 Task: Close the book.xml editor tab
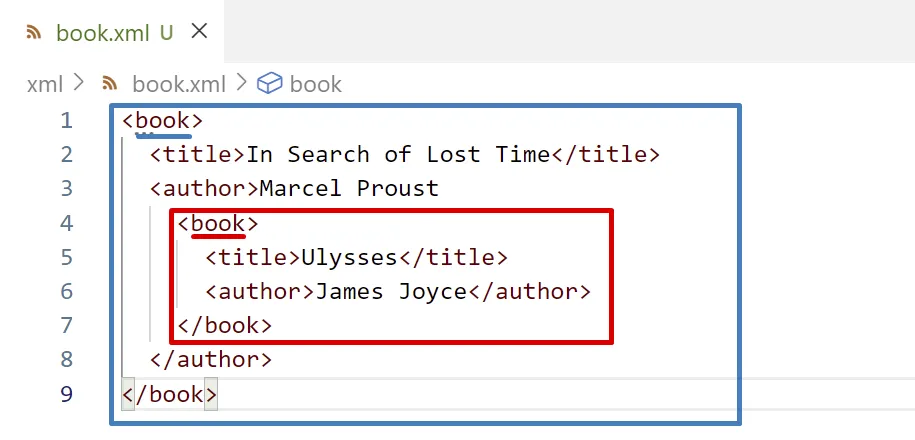[x=199, y=32]
